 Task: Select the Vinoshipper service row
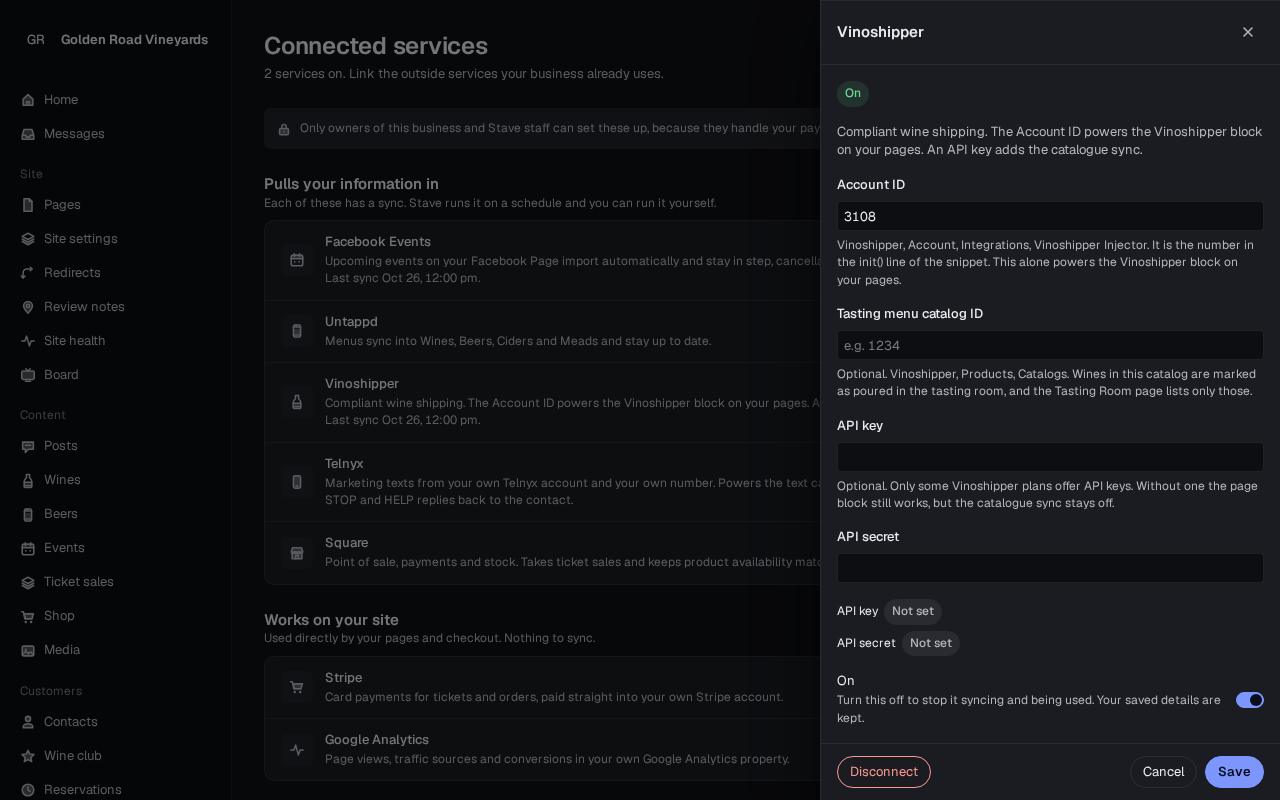pyautogui.click(x=542, y=402)
